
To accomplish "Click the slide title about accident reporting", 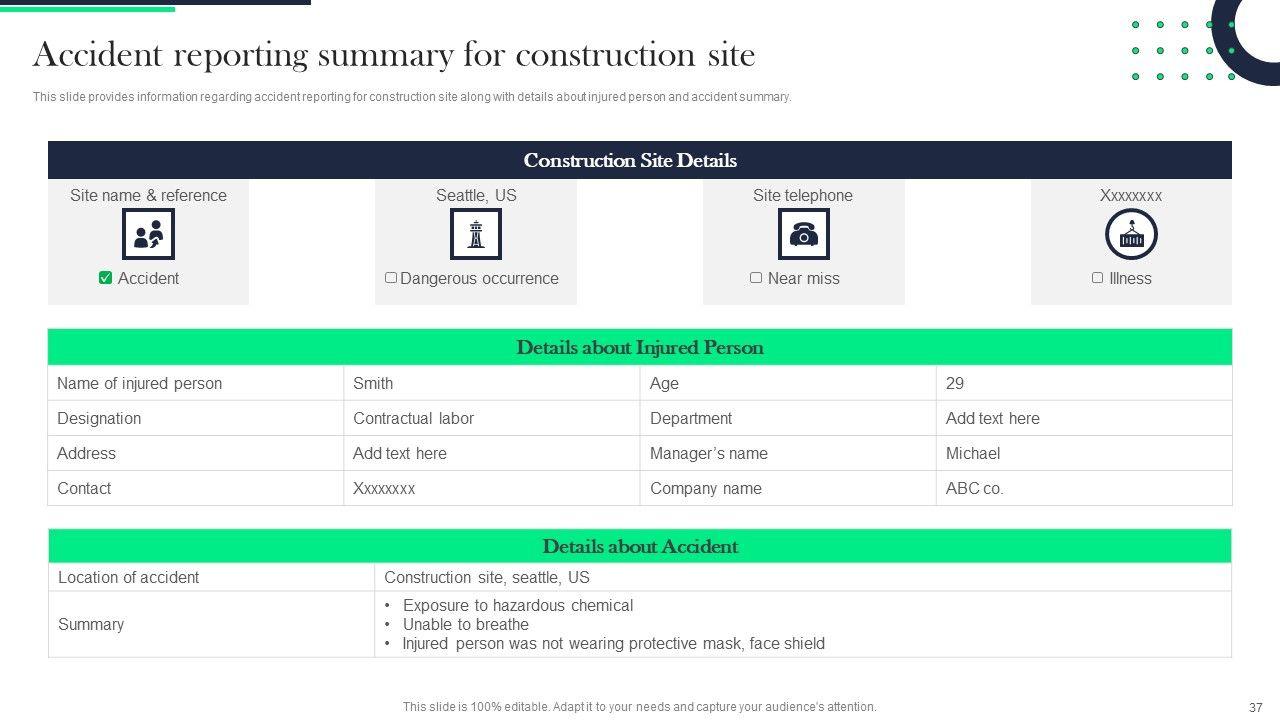I will (x=394, y=54).
